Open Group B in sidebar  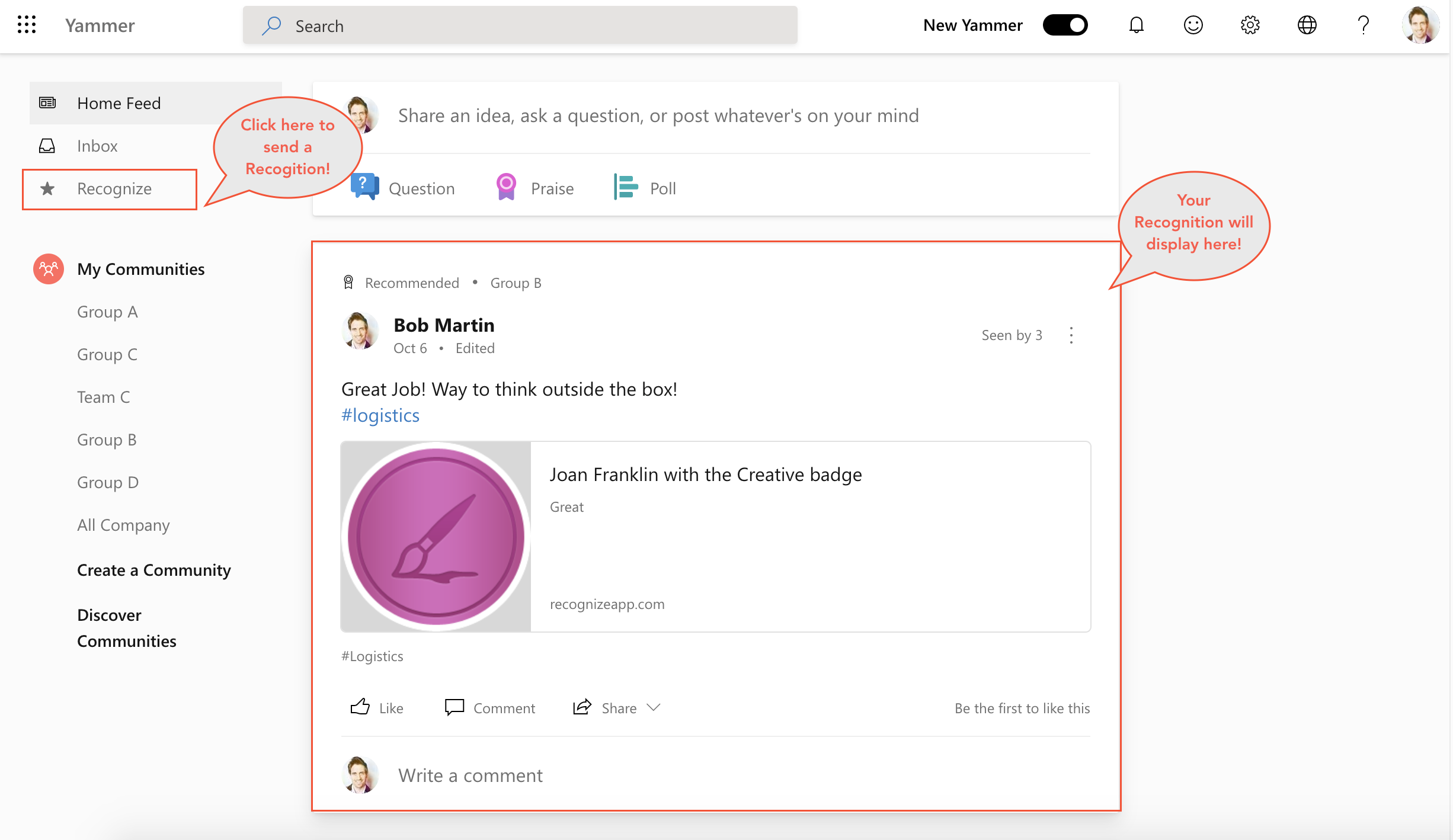(107, 440)
